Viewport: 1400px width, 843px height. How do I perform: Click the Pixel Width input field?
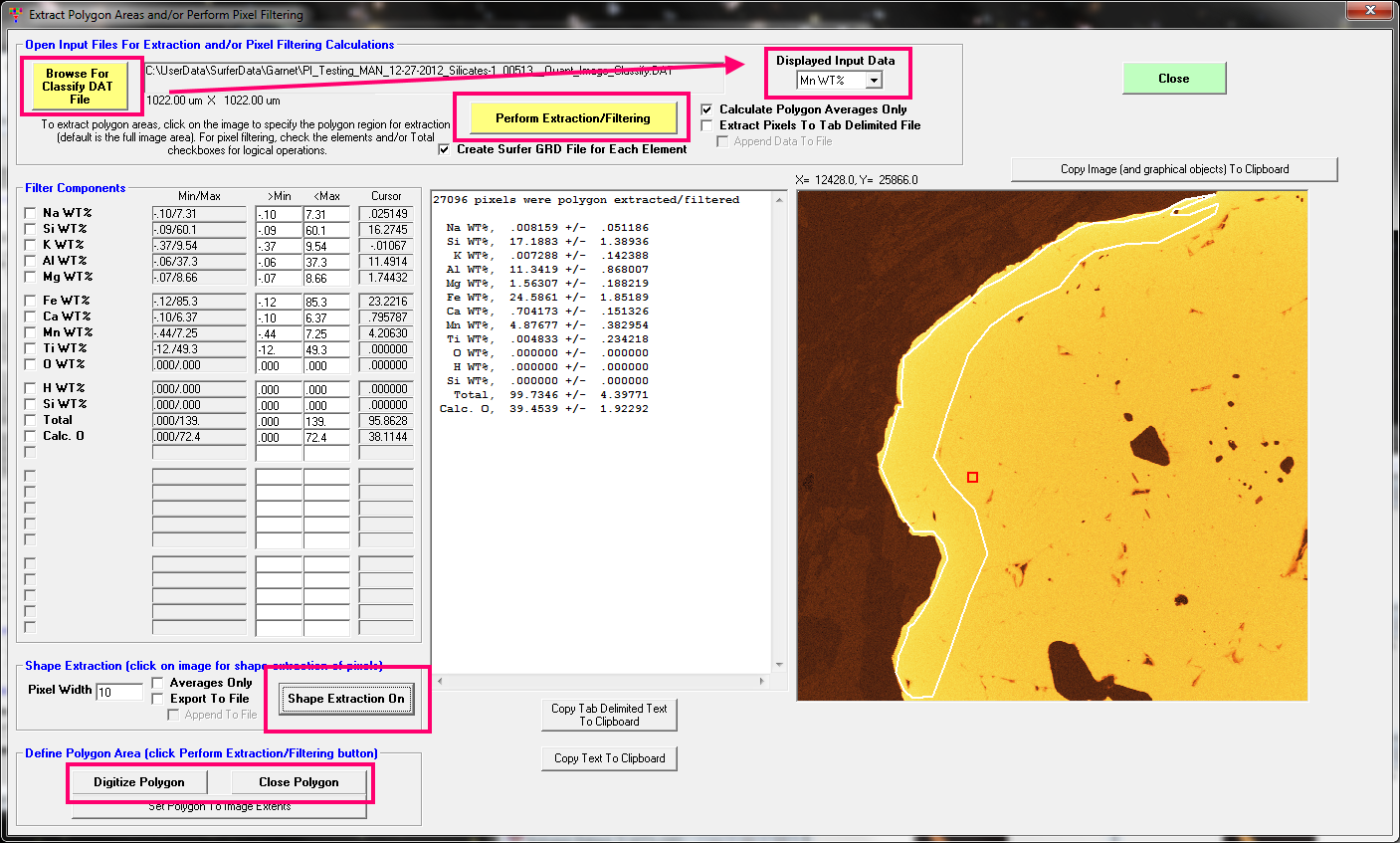[x=119, y=692]
